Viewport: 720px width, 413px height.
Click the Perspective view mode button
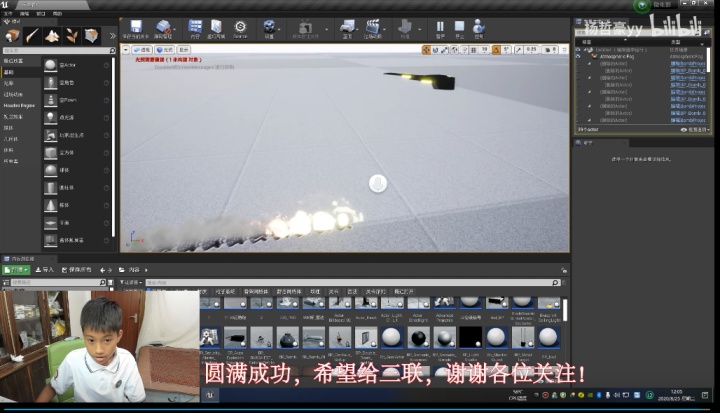[x=142, y=50]
